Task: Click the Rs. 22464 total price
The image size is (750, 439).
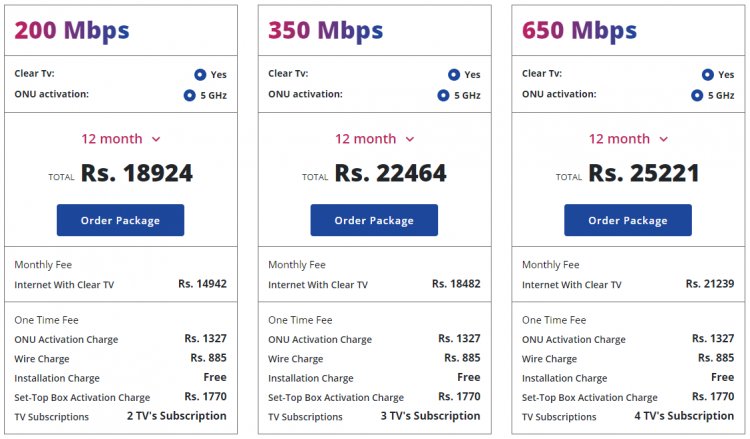Action: [x=390, y=173]
